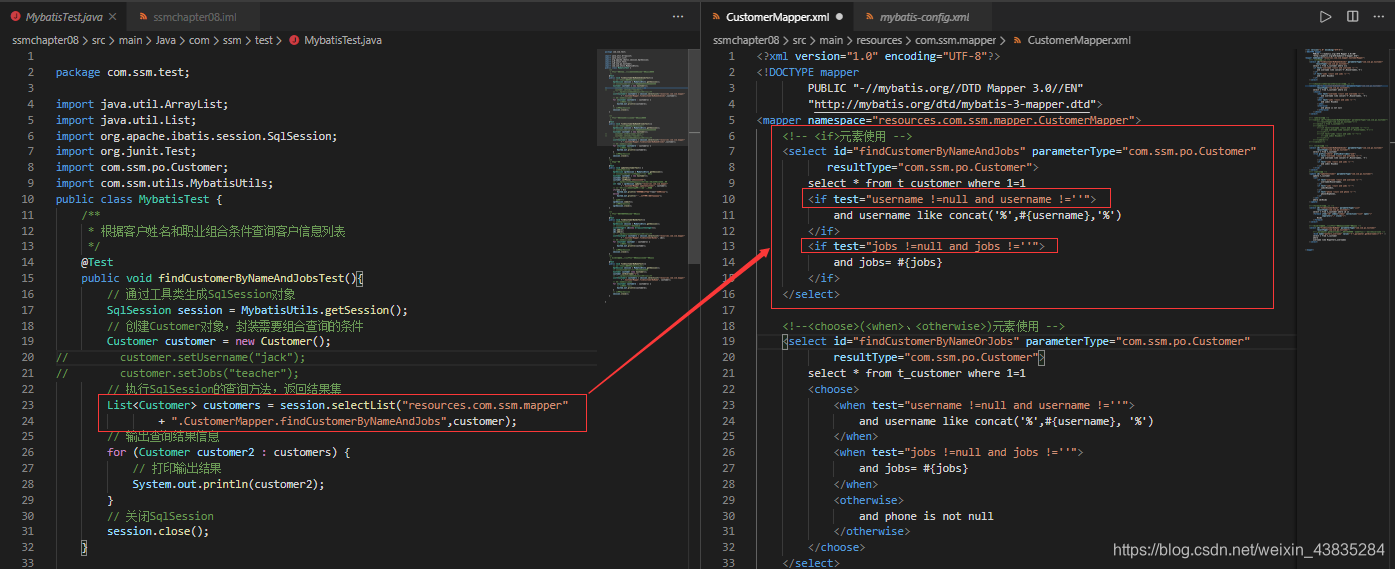
Task: Place cursor on 'package com.ssm.test;'
Action: 122,72
